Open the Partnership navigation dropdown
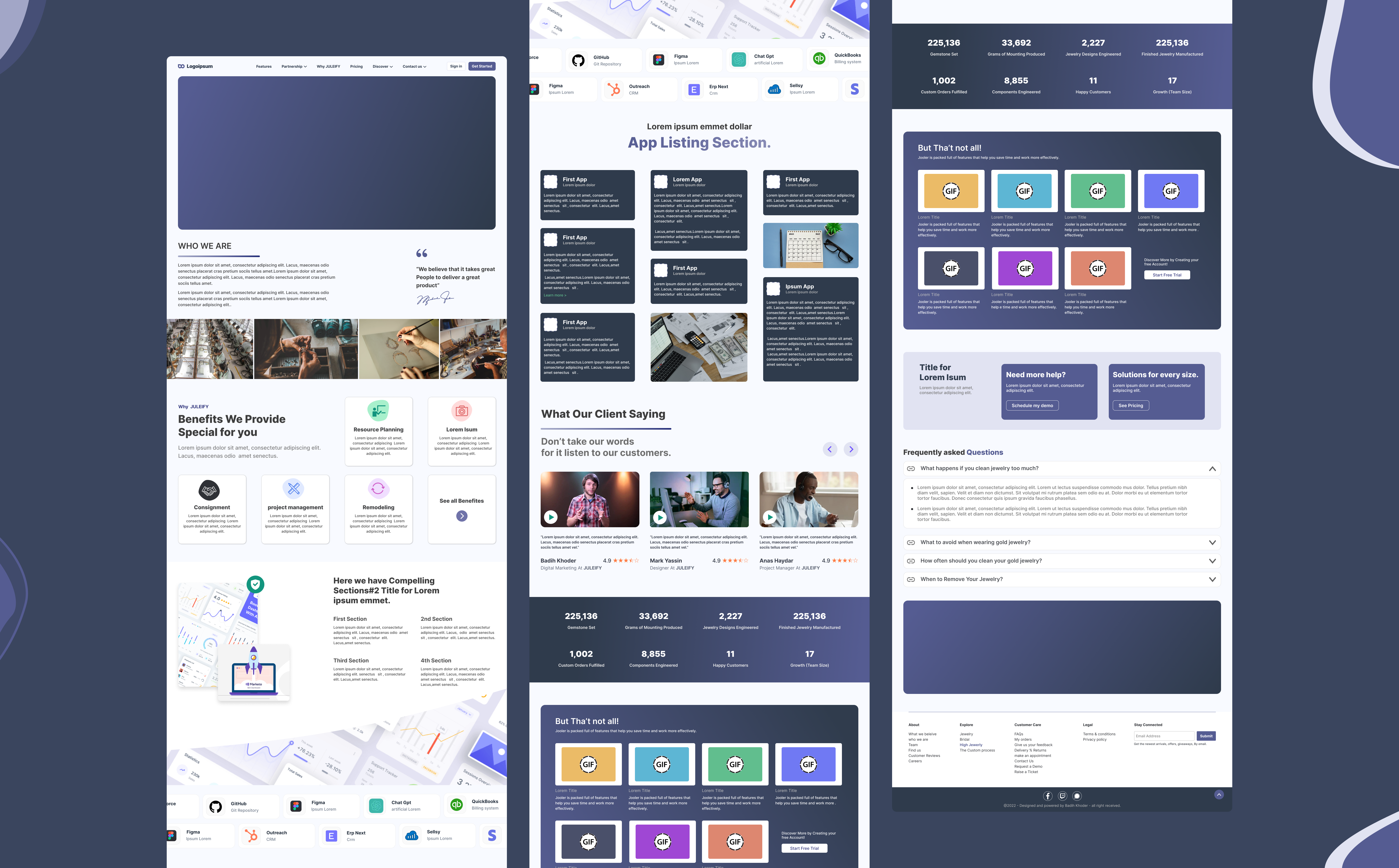Image resolution: width=1399 pixels, height=868 pixels. click(293, 66)
